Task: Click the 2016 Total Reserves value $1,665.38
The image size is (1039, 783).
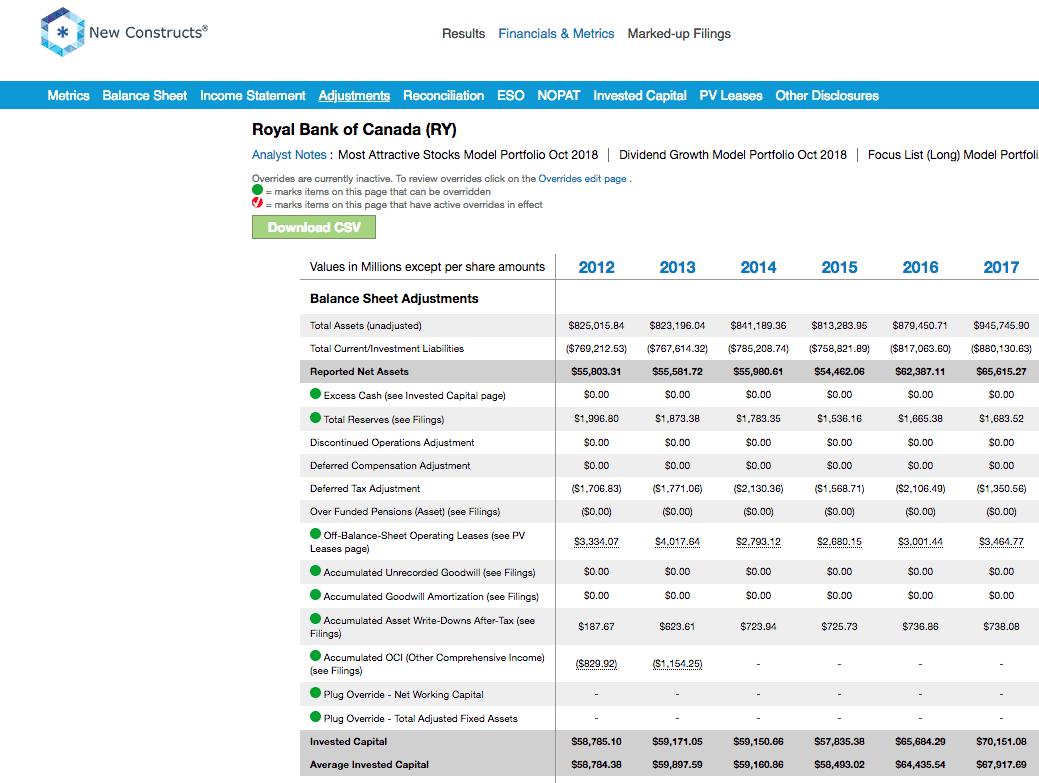Action: 920,418
